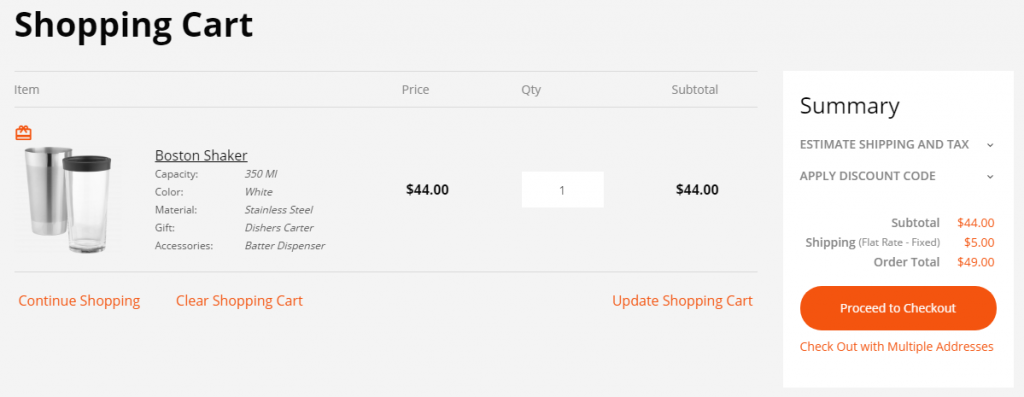Click the orange gift icon above product image
The image size is (1024, 397).
tap(24, 133)
